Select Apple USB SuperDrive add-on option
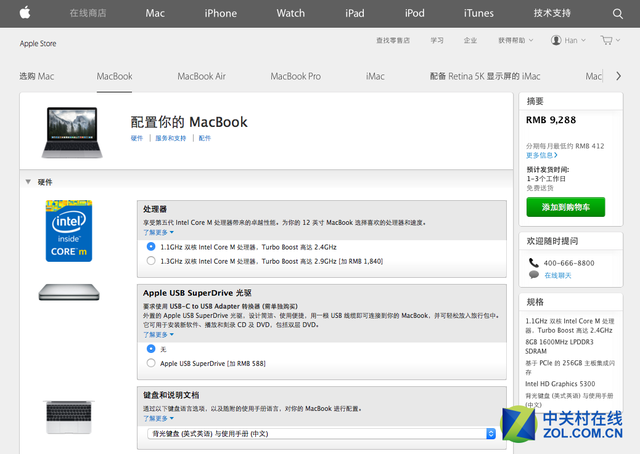 [151, 363]
